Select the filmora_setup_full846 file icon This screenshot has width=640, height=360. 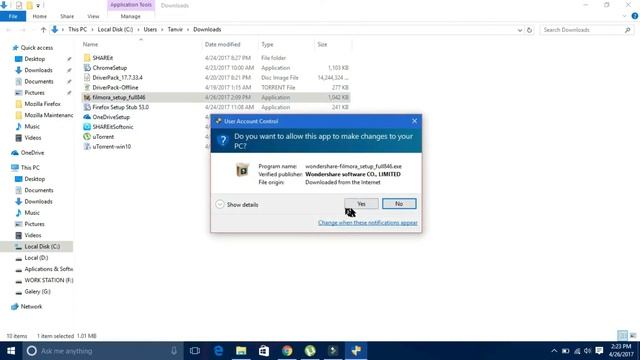click(87, 97)
